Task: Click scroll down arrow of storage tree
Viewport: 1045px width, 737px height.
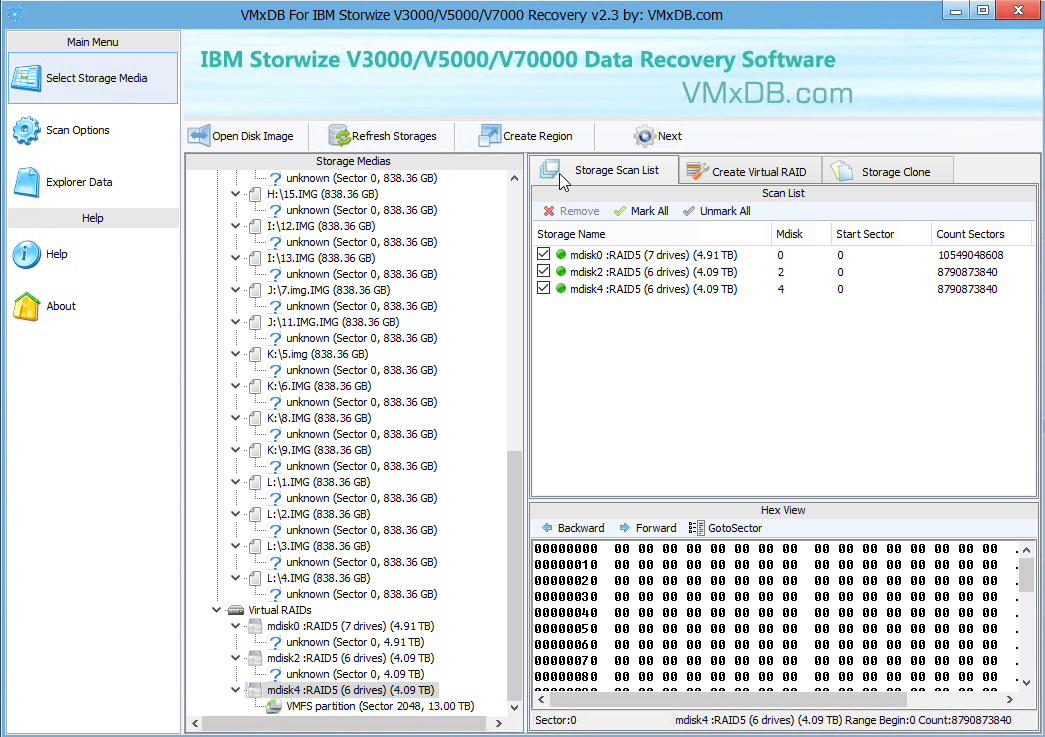Action: pos(514,708)
